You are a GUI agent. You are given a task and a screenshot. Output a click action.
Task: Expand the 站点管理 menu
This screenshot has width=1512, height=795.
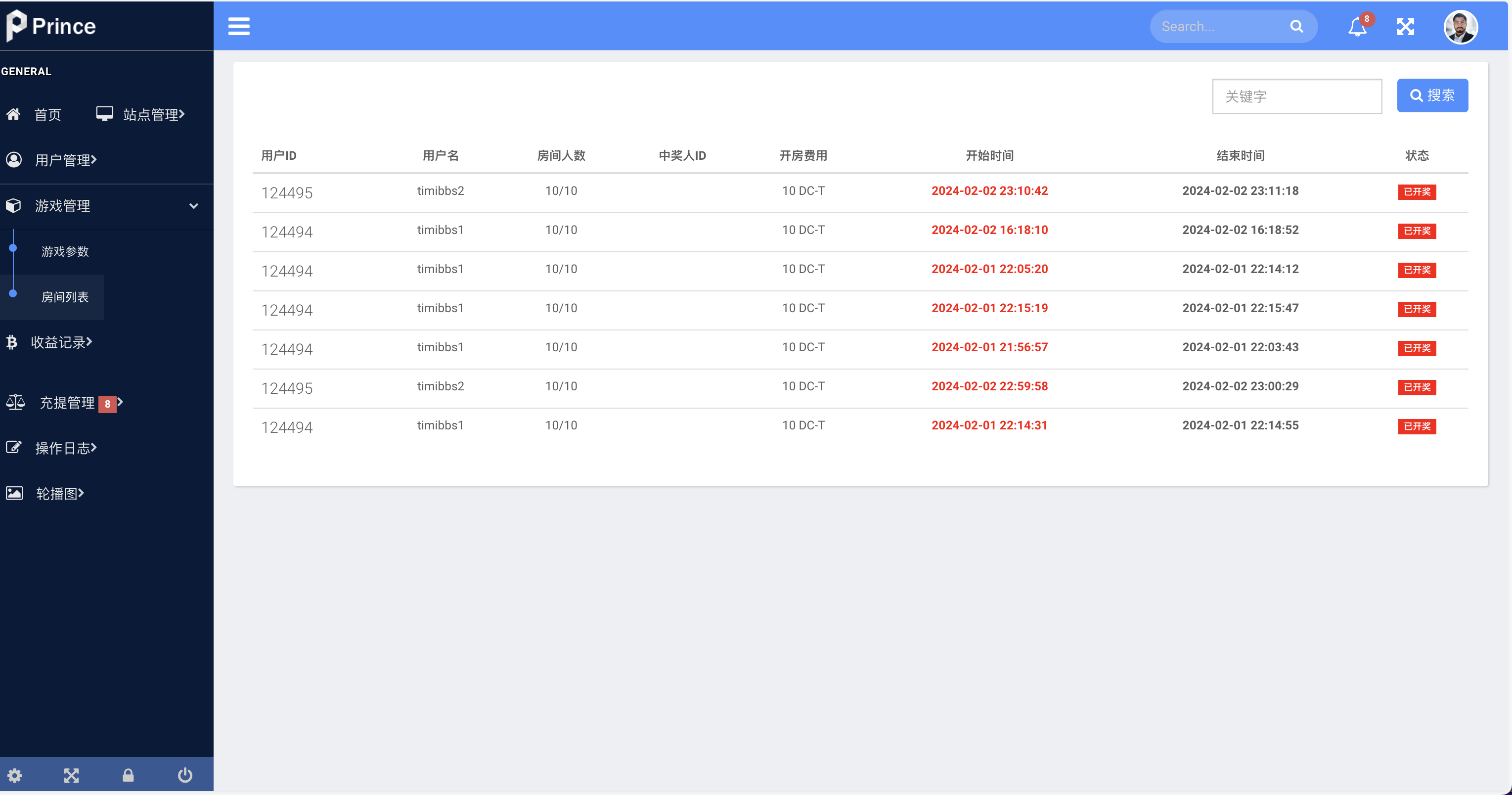[x=151, y=114]
